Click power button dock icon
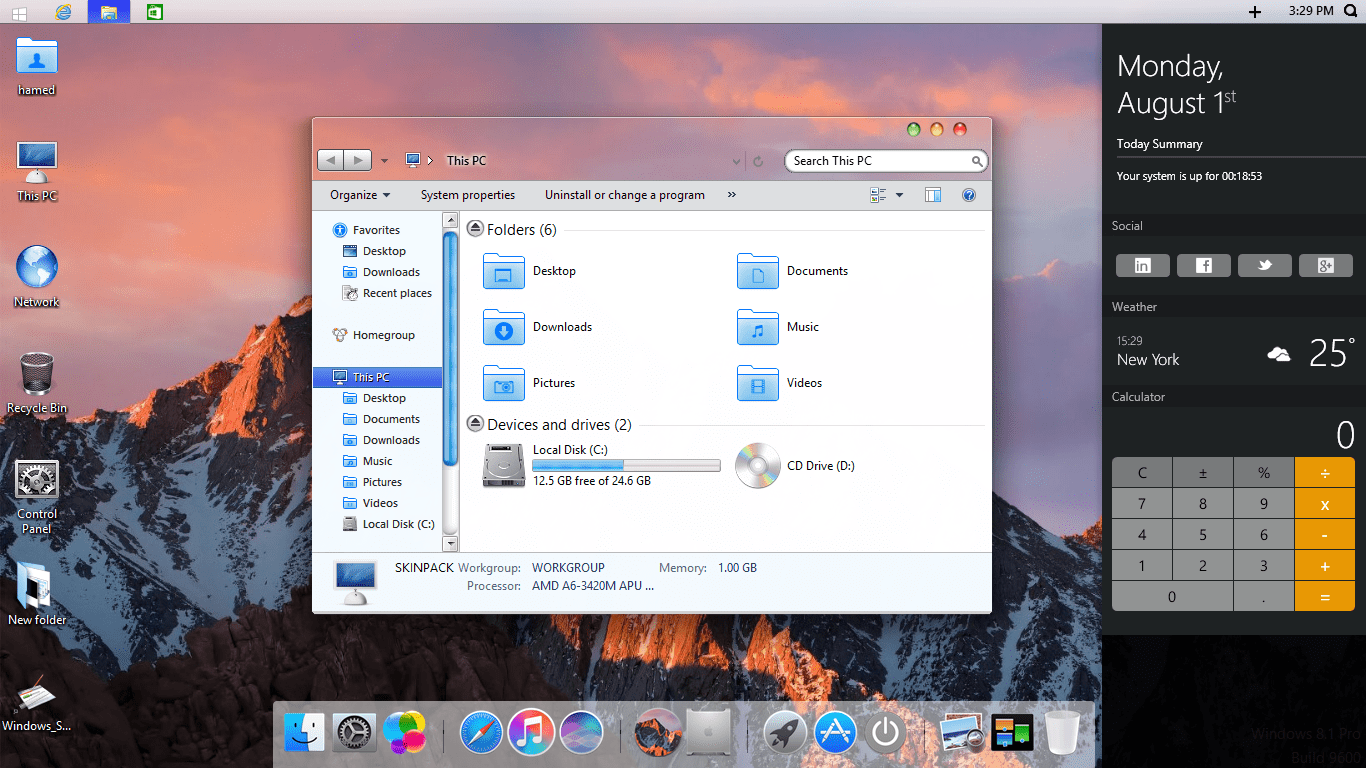Viewport: 1366px width, 768px height. tap(885, 733)
